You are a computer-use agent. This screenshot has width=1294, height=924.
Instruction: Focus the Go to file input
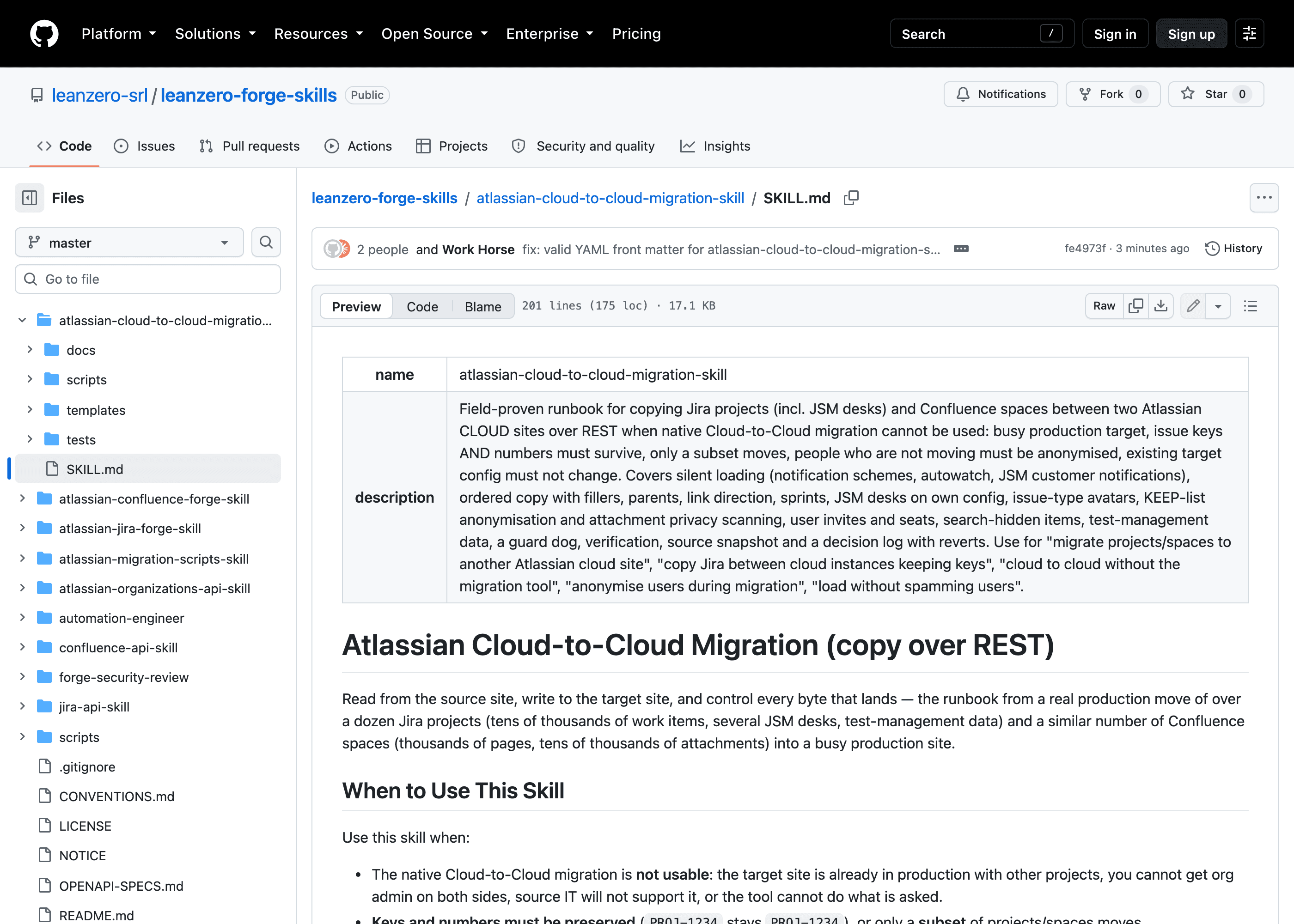(x=148, y=279)
